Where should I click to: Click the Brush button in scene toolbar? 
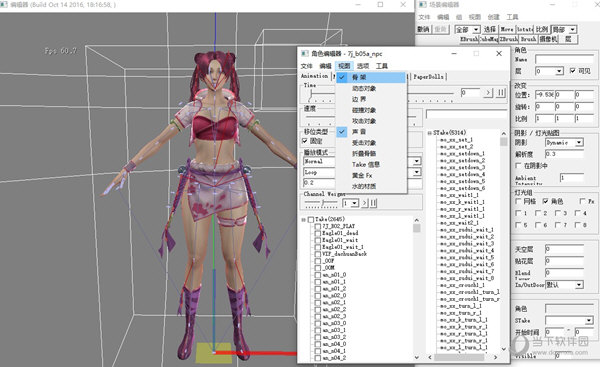coord(528,39)
